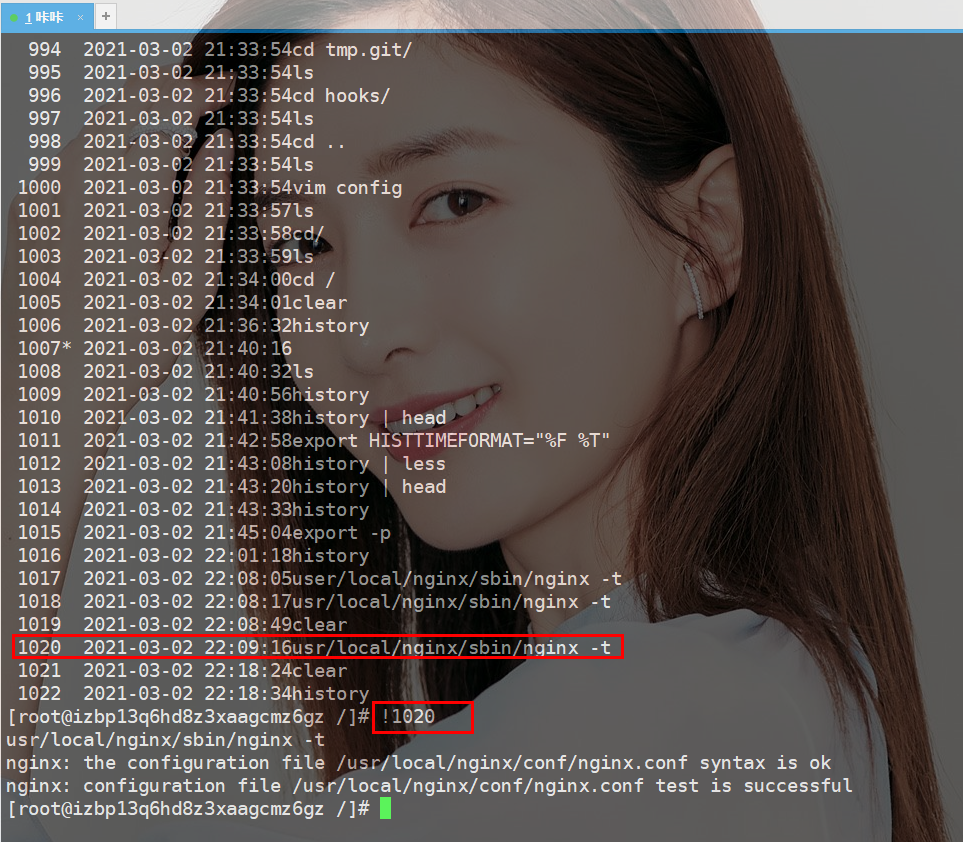
Task: Click history line 1000 vim config
Action: pos(209,188)
